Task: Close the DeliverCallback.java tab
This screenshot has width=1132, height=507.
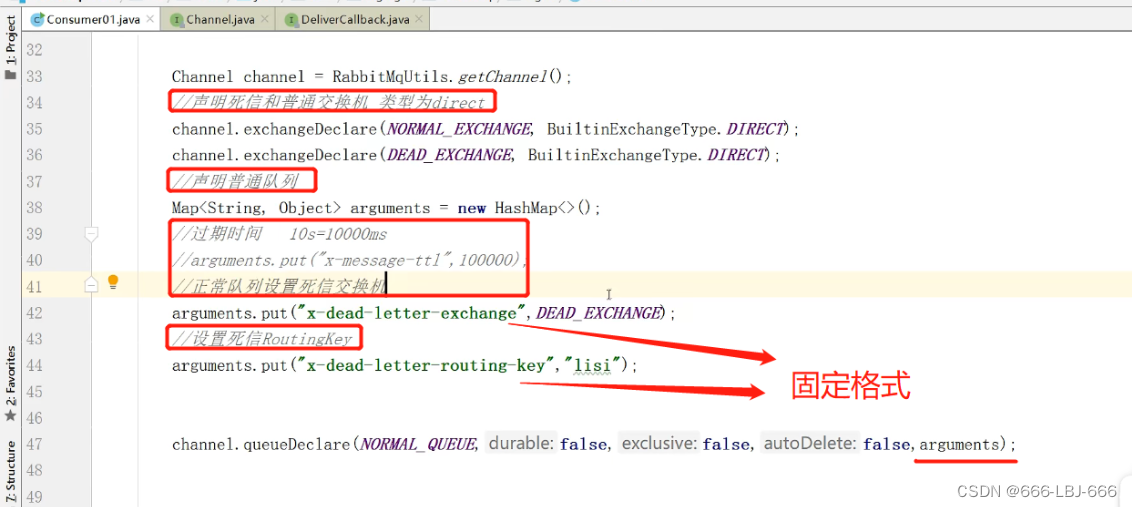Action: click(x=419, y=20)
